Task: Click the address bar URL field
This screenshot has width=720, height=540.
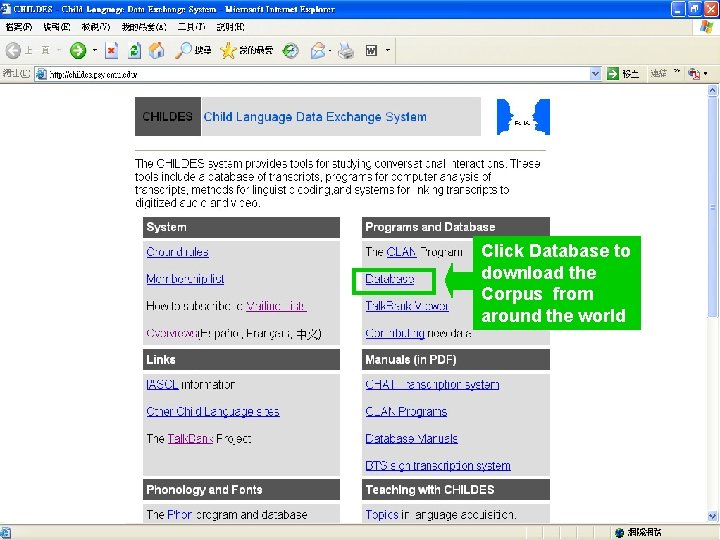Action: (x=312, y=74)
